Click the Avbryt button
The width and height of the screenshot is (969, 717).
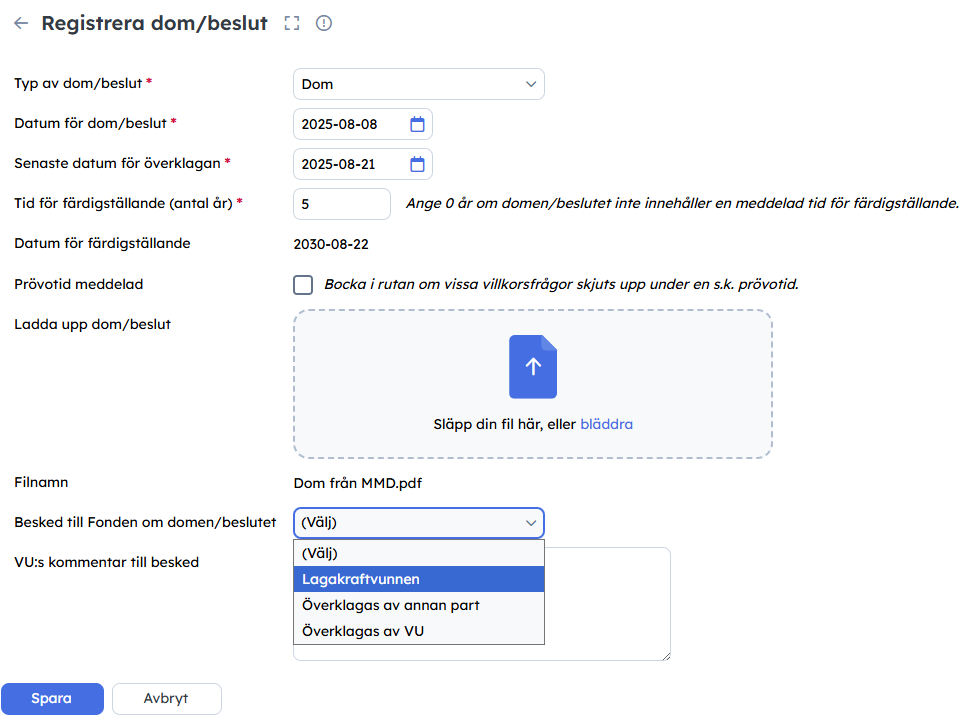(166, 698)
